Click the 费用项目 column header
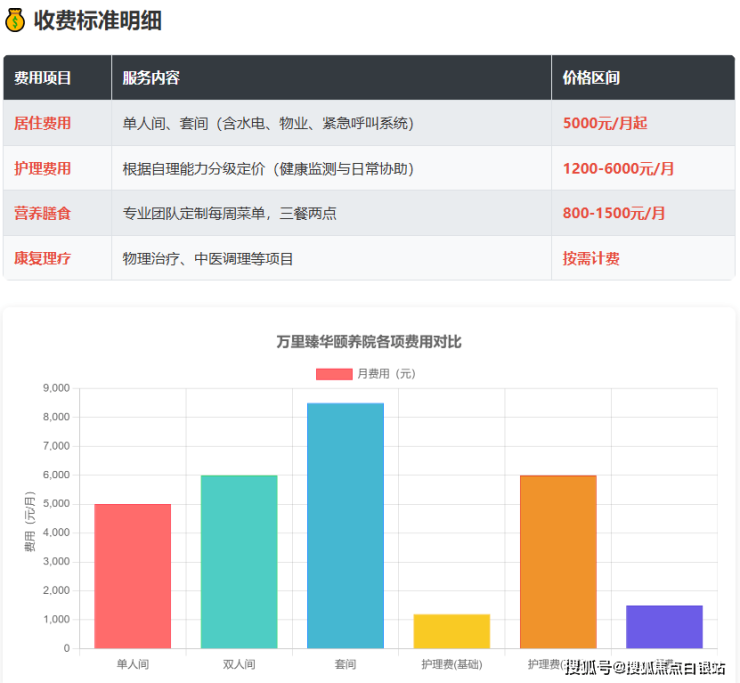740x683 pixels. point(42,78)
